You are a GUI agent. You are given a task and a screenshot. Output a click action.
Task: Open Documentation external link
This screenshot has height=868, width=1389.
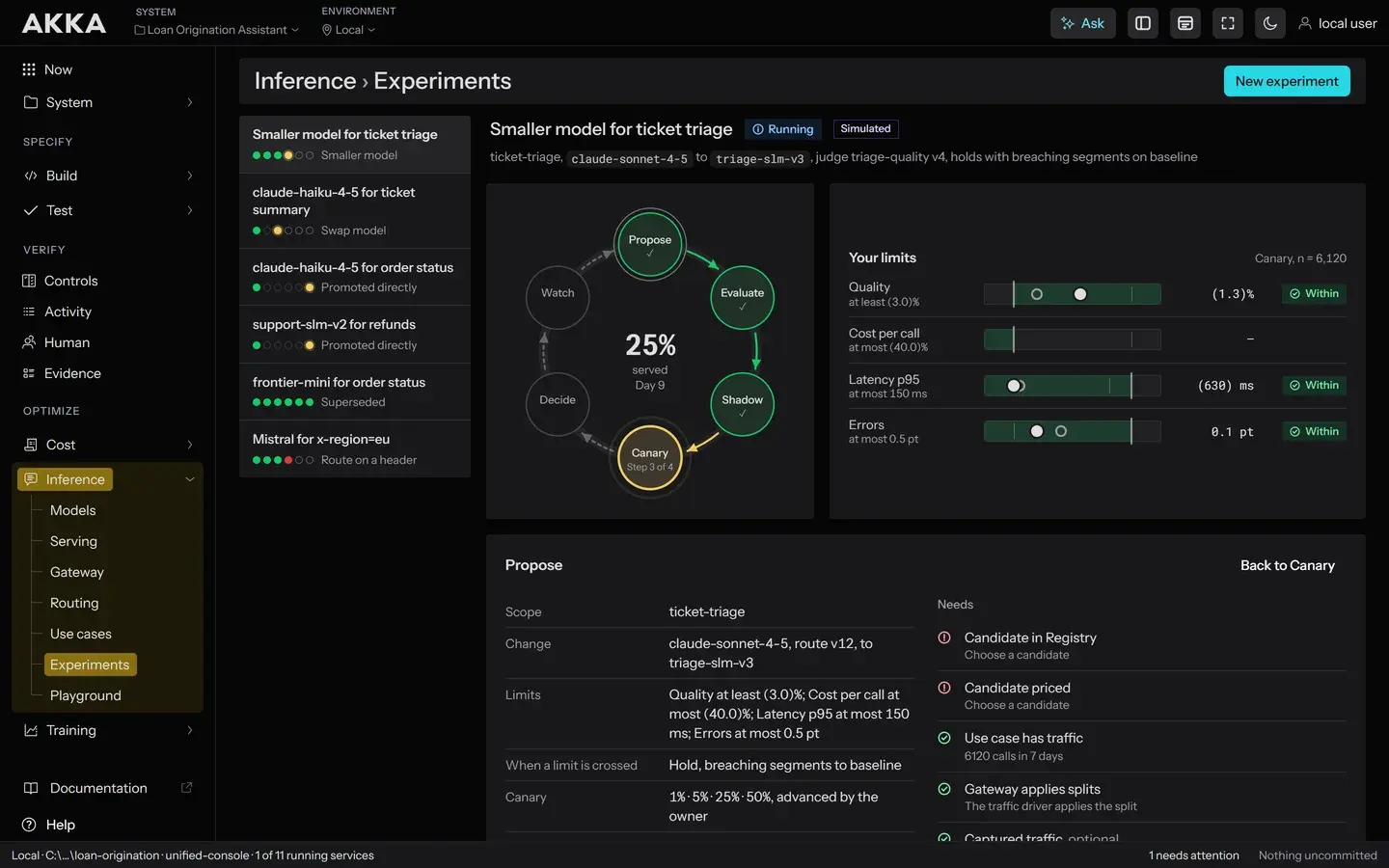107,788
